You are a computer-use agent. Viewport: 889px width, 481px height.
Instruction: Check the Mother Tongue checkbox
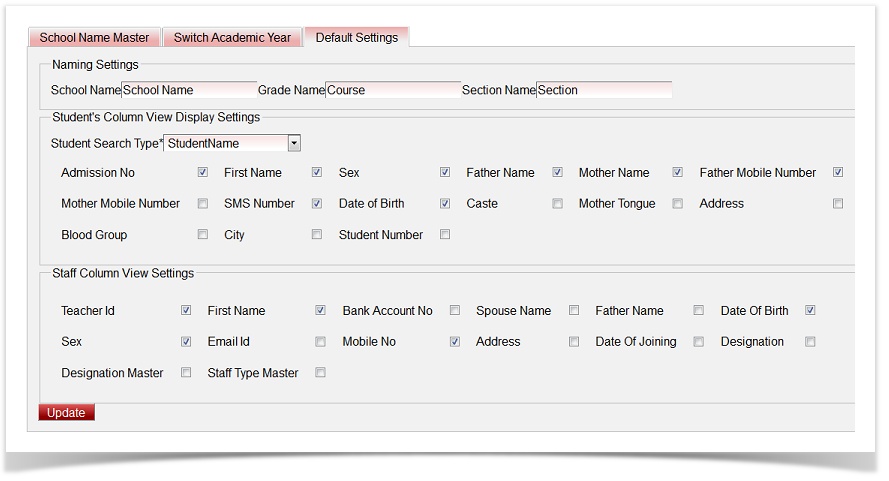[x=677, y=203]
